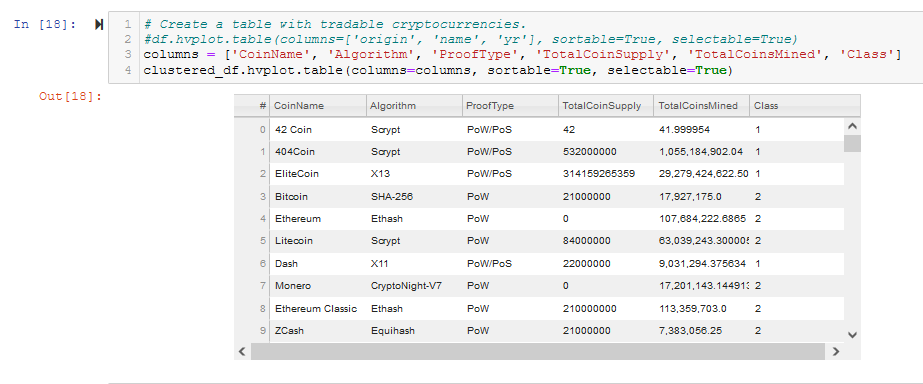
Task: Click the Out[18] output prompt label
Action: pyautogui.click(x=71, y=96)
